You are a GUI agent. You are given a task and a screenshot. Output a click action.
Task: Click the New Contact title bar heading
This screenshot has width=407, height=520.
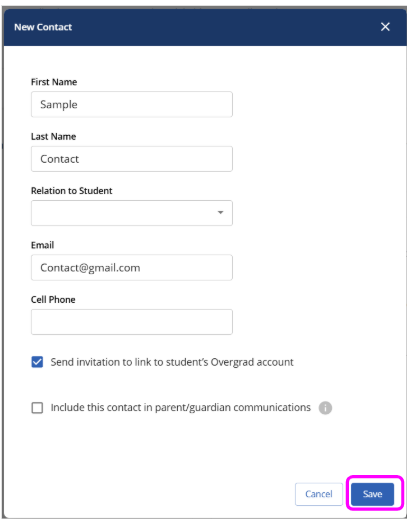click(43, 27)
